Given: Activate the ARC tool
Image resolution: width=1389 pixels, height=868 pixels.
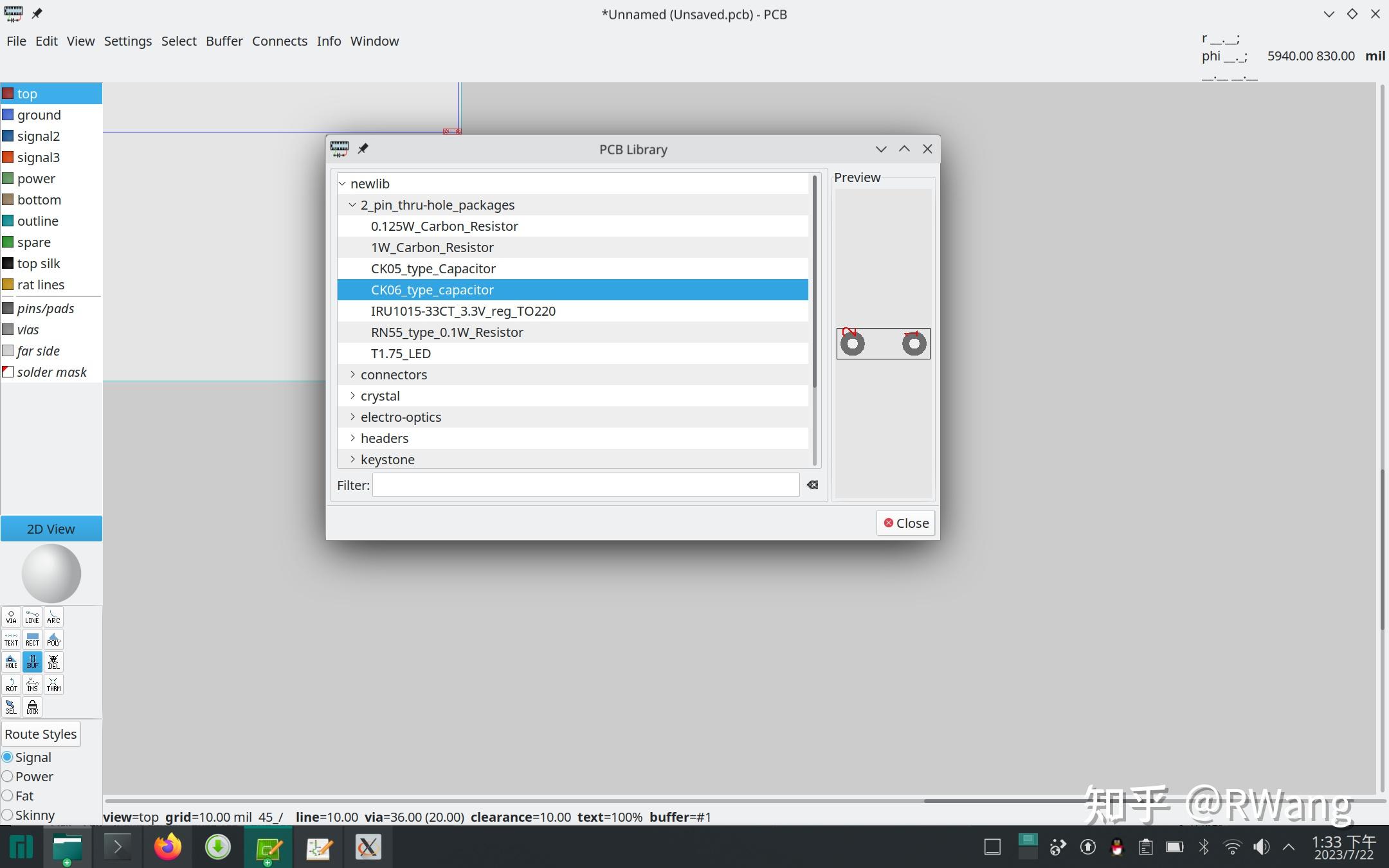Looking at the screenshot, I should [53, 617].
